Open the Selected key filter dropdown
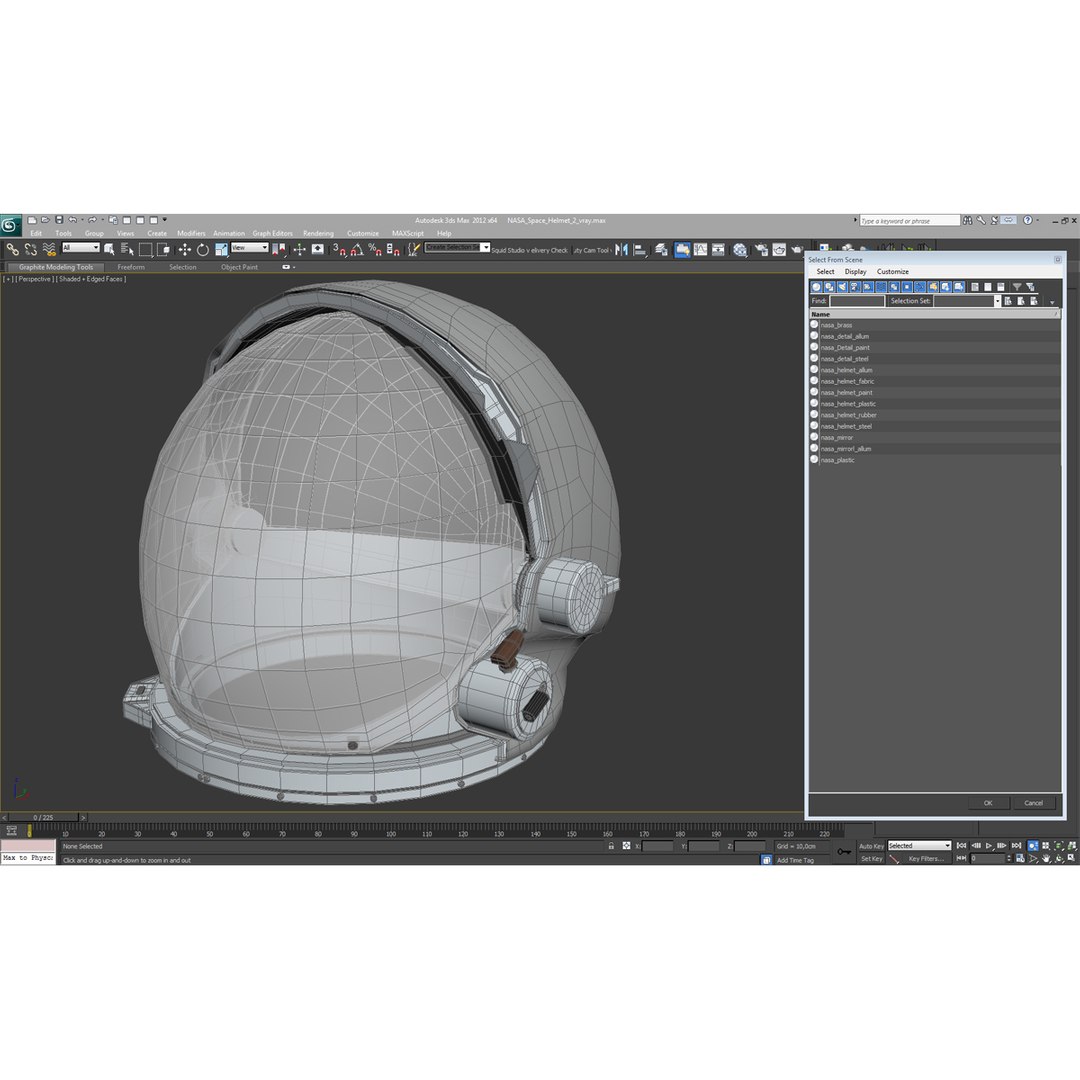 click(x=919, y=846)
